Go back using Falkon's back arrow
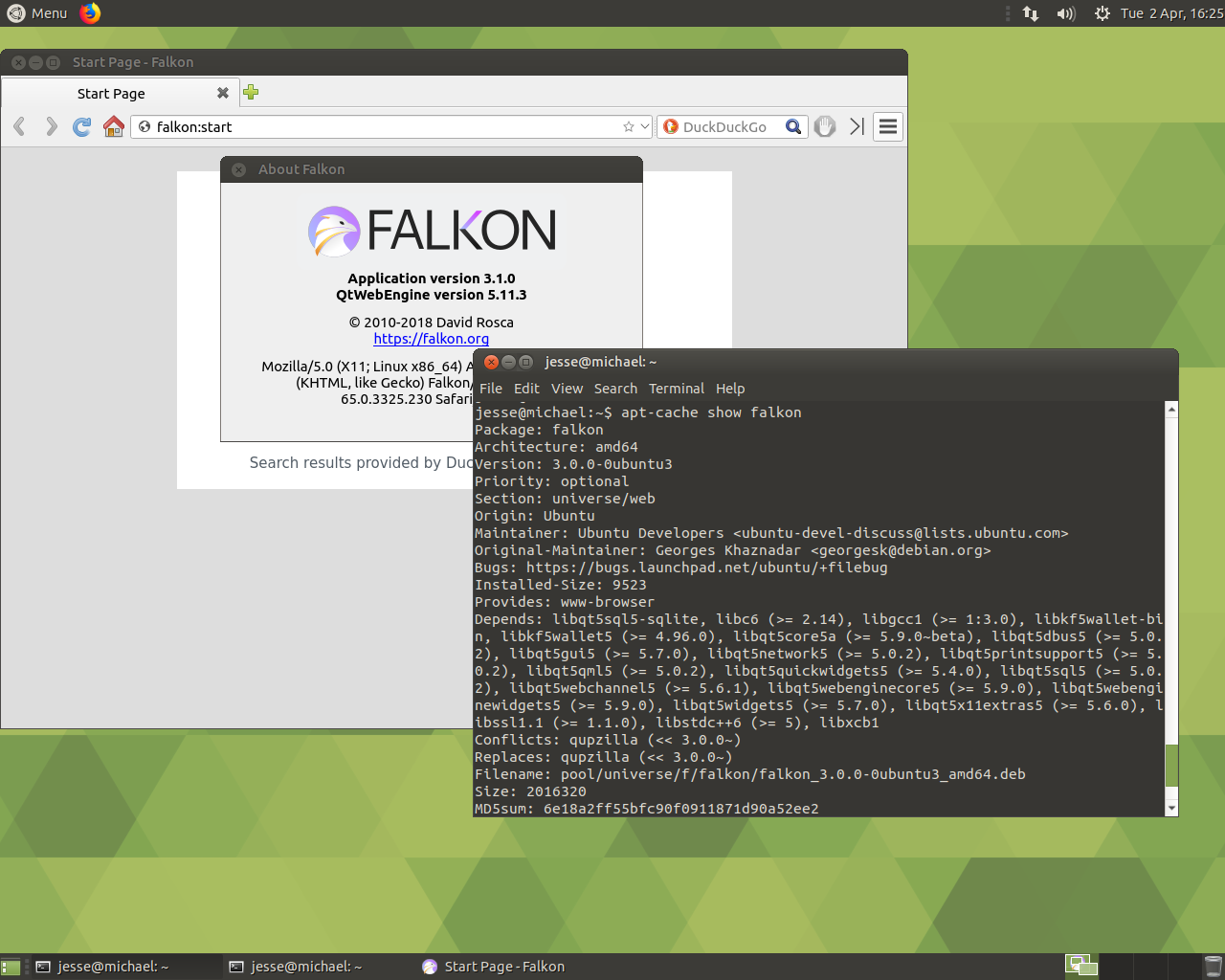This screenshot has width=1225, height=980. click(x=19, y=126)
